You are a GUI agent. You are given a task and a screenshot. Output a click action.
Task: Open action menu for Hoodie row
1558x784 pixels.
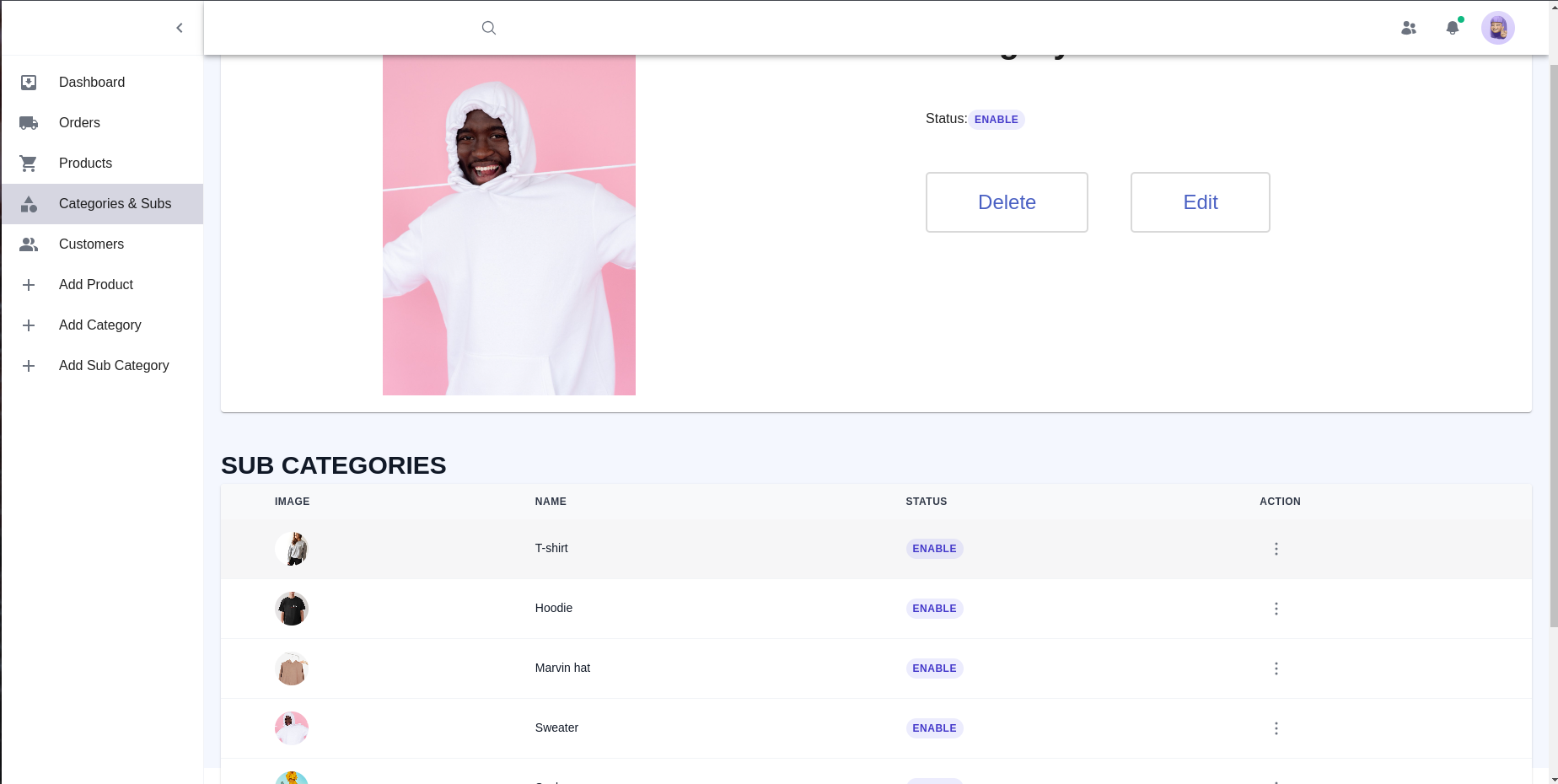(x=1276, y=609)
